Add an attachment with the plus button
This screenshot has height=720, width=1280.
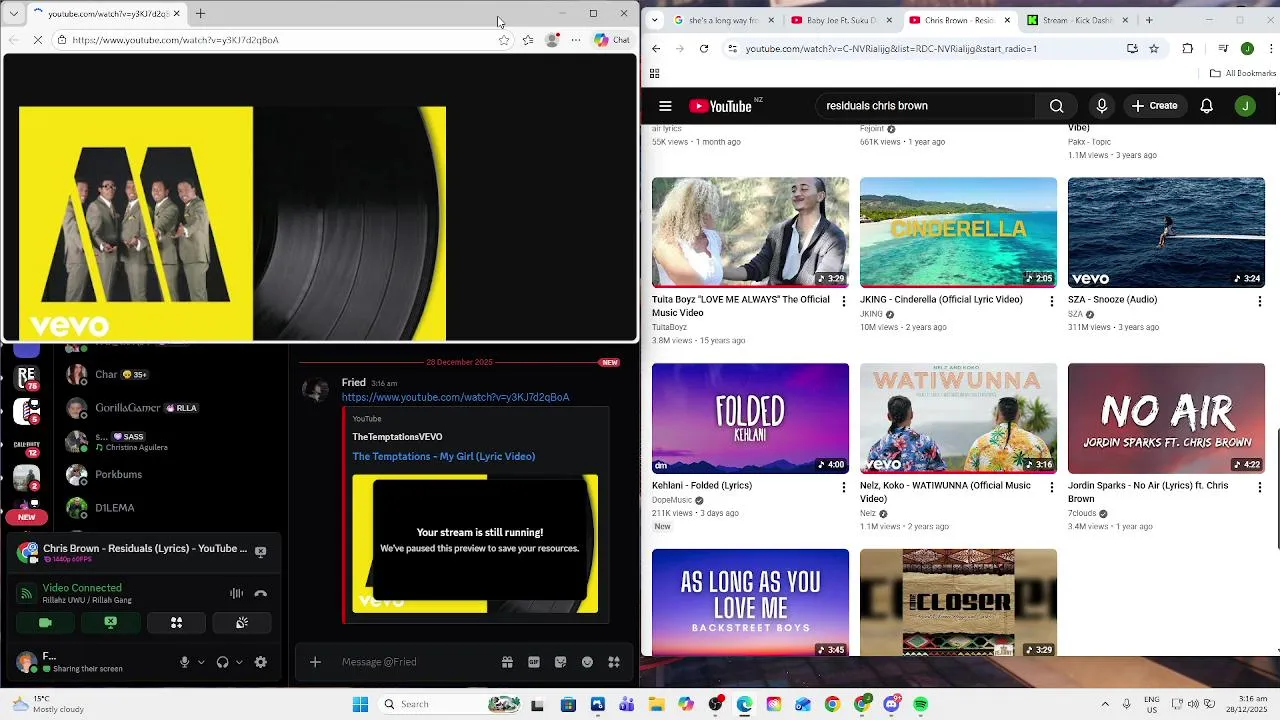pos(315,662)
